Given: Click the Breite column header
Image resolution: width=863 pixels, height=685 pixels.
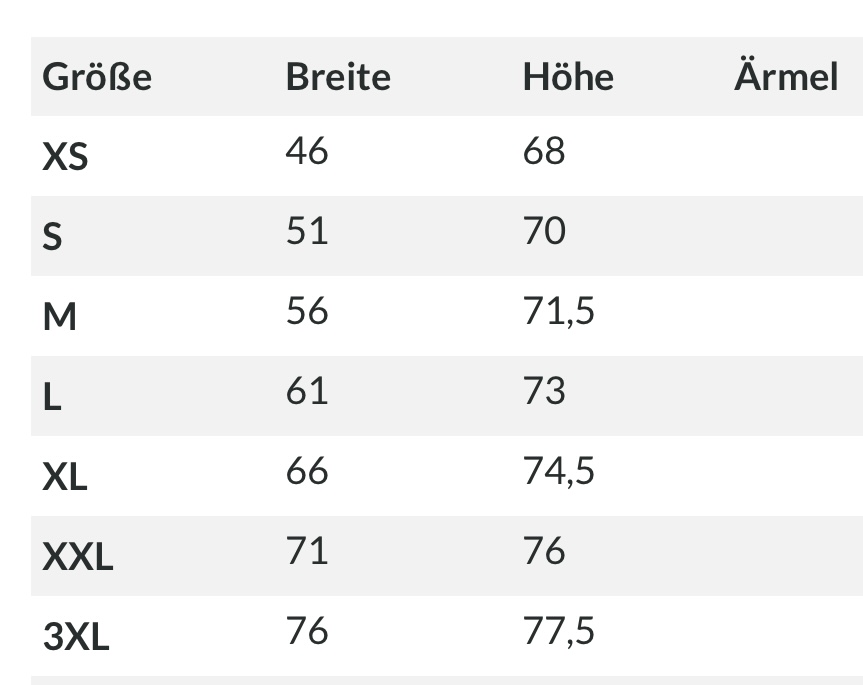Looking at the screenshot, I should (x=338, y=76).
